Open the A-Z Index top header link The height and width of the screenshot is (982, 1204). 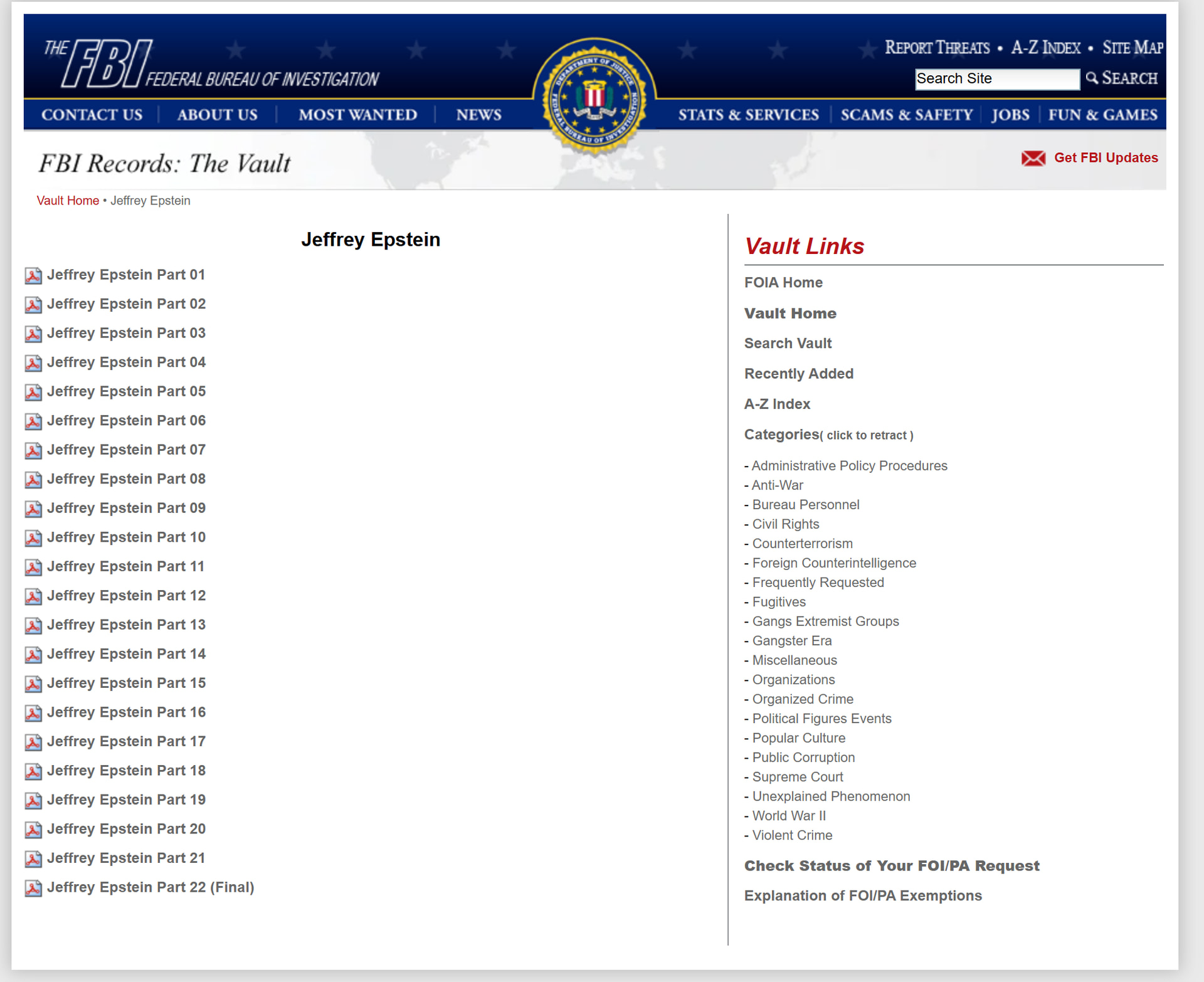pyautogui.click(x=1045, y=48)
